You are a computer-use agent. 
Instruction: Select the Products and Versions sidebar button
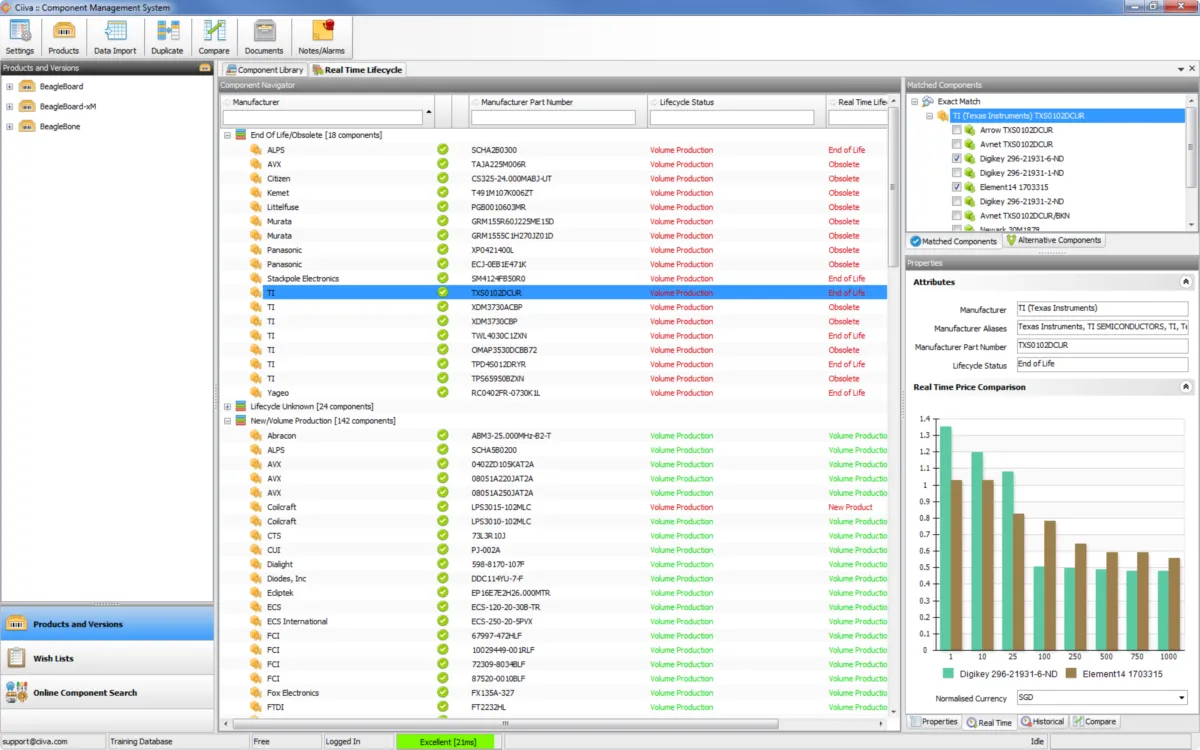(x=78, y=624)
